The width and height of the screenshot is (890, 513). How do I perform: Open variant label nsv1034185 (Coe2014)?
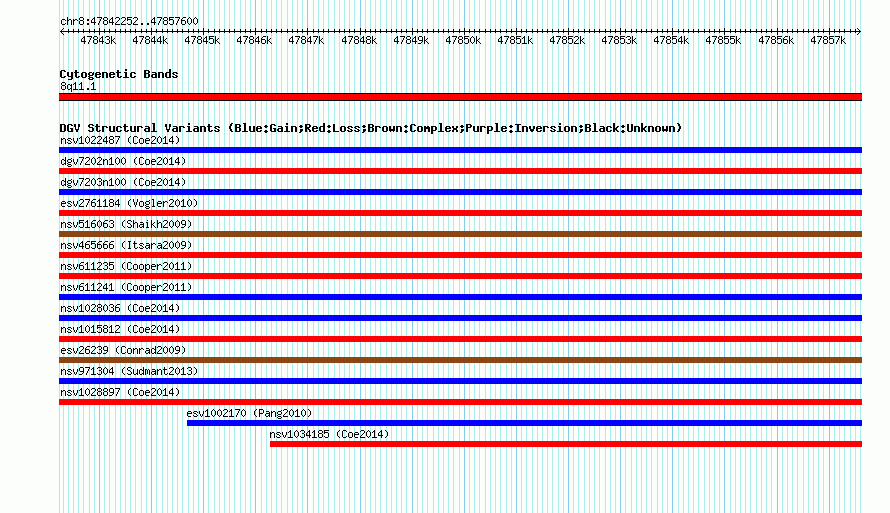[x=329, y=434]
